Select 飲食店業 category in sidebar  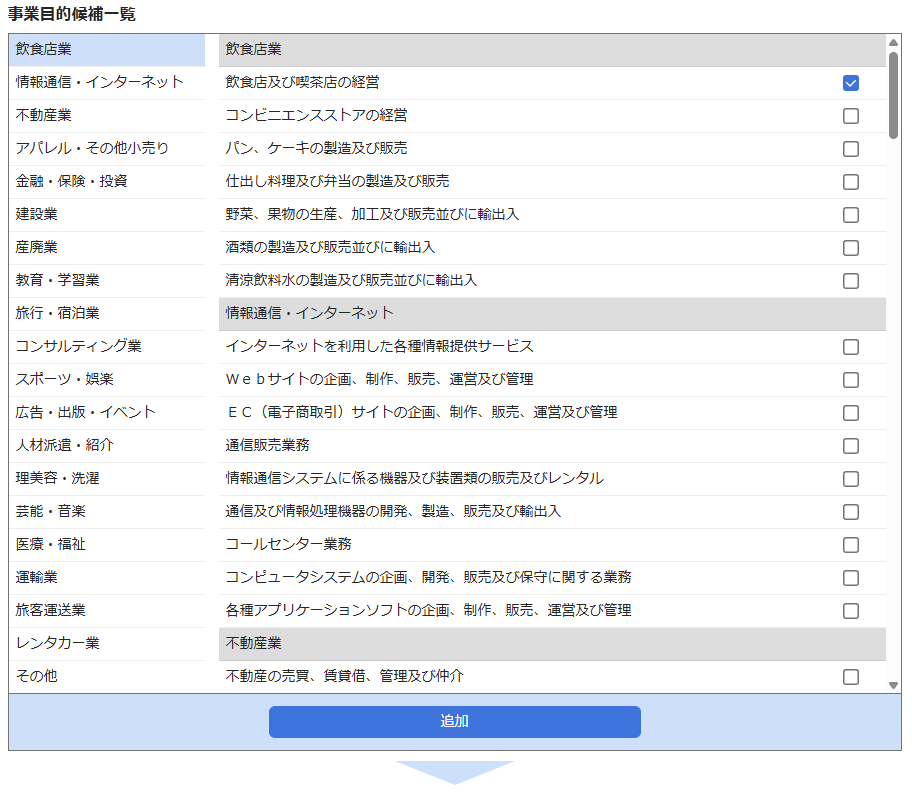pyautogui.click(x=44, y=49)
